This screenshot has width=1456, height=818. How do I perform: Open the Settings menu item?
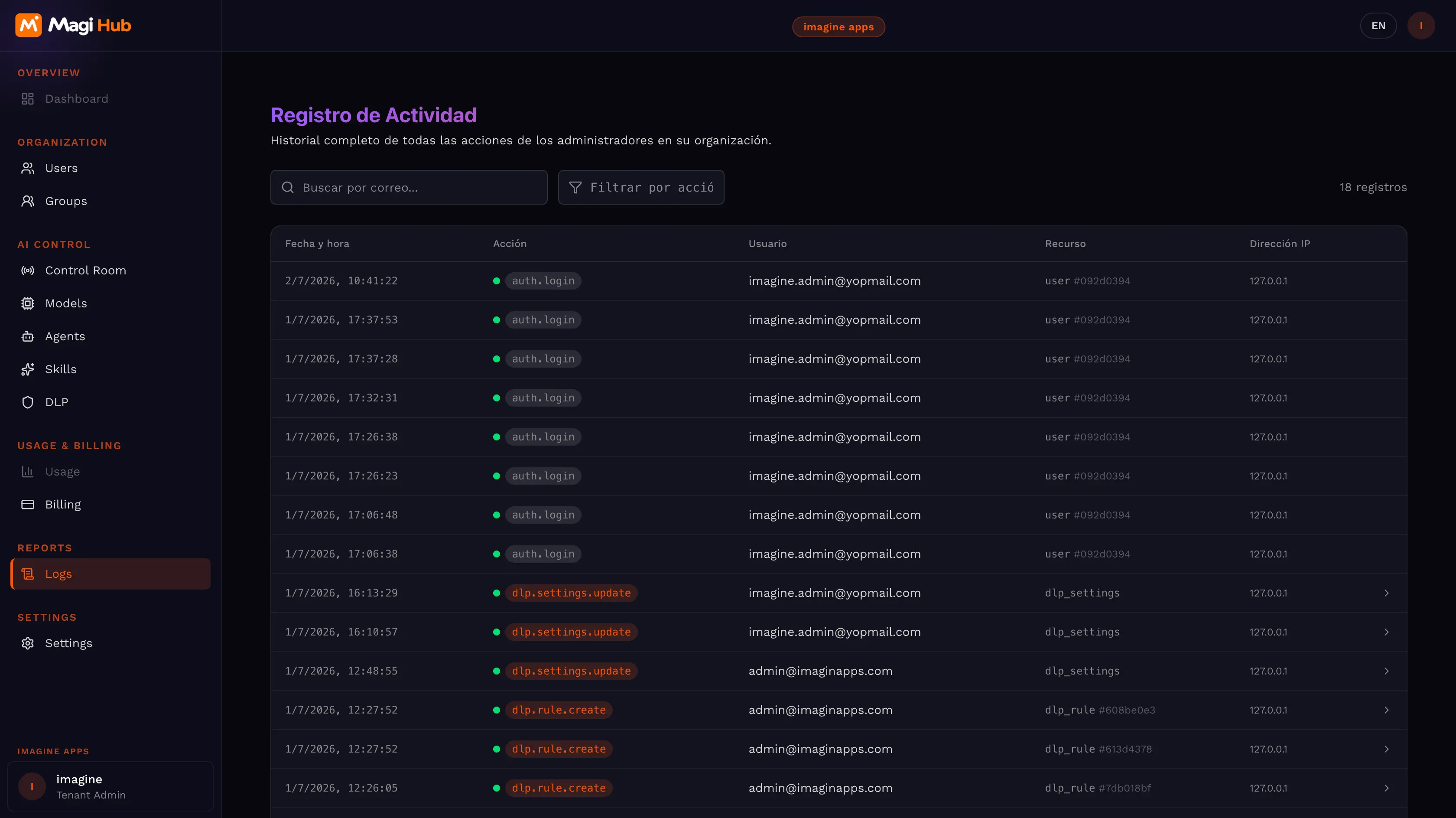[111, 643]
